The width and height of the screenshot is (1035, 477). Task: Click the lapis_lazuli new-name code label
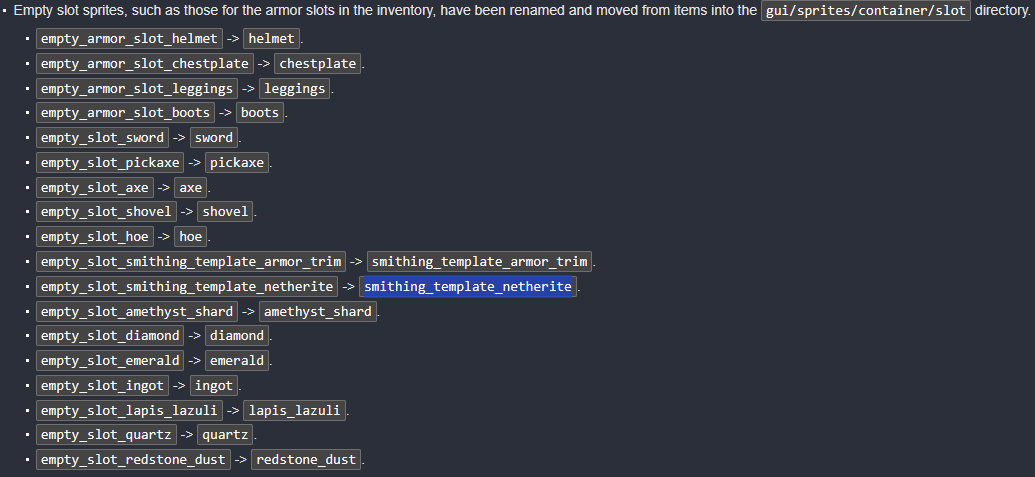pos(295,410)
